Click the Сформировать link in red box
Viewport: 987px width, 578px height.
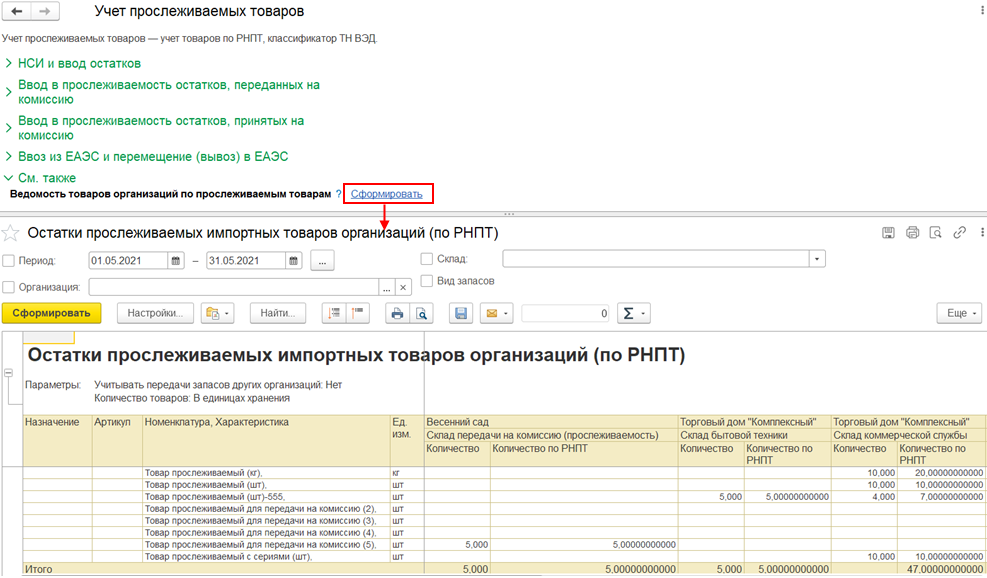click(x=387, y=193)
